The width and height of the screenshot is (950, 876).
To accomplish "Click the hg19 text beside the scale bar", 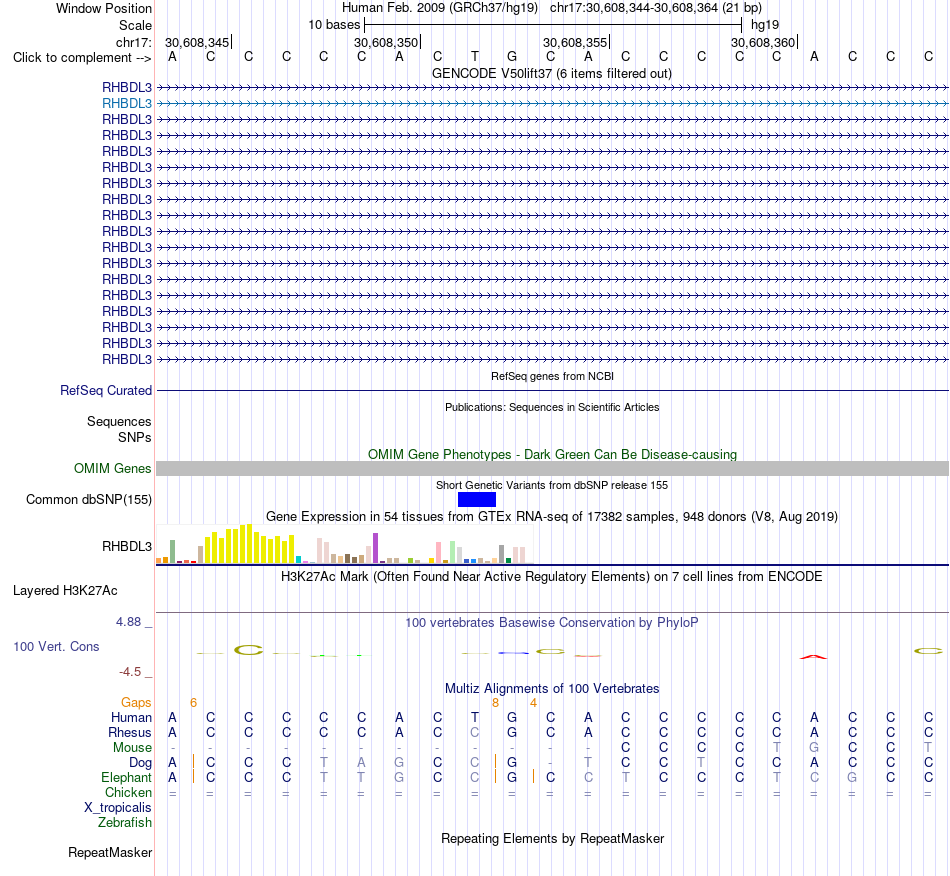I will (x=765, y=25).
